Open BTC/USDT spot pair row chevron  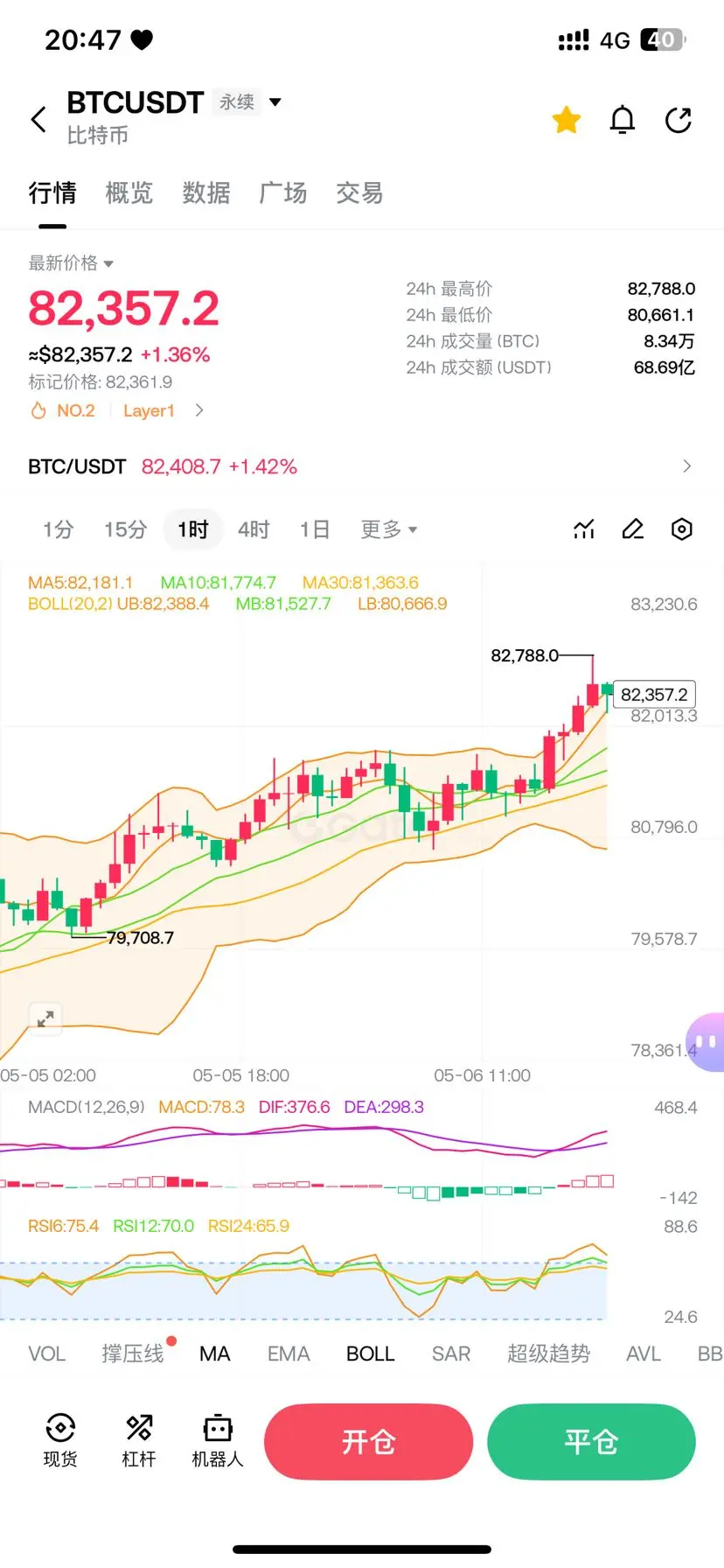[686, 466]
